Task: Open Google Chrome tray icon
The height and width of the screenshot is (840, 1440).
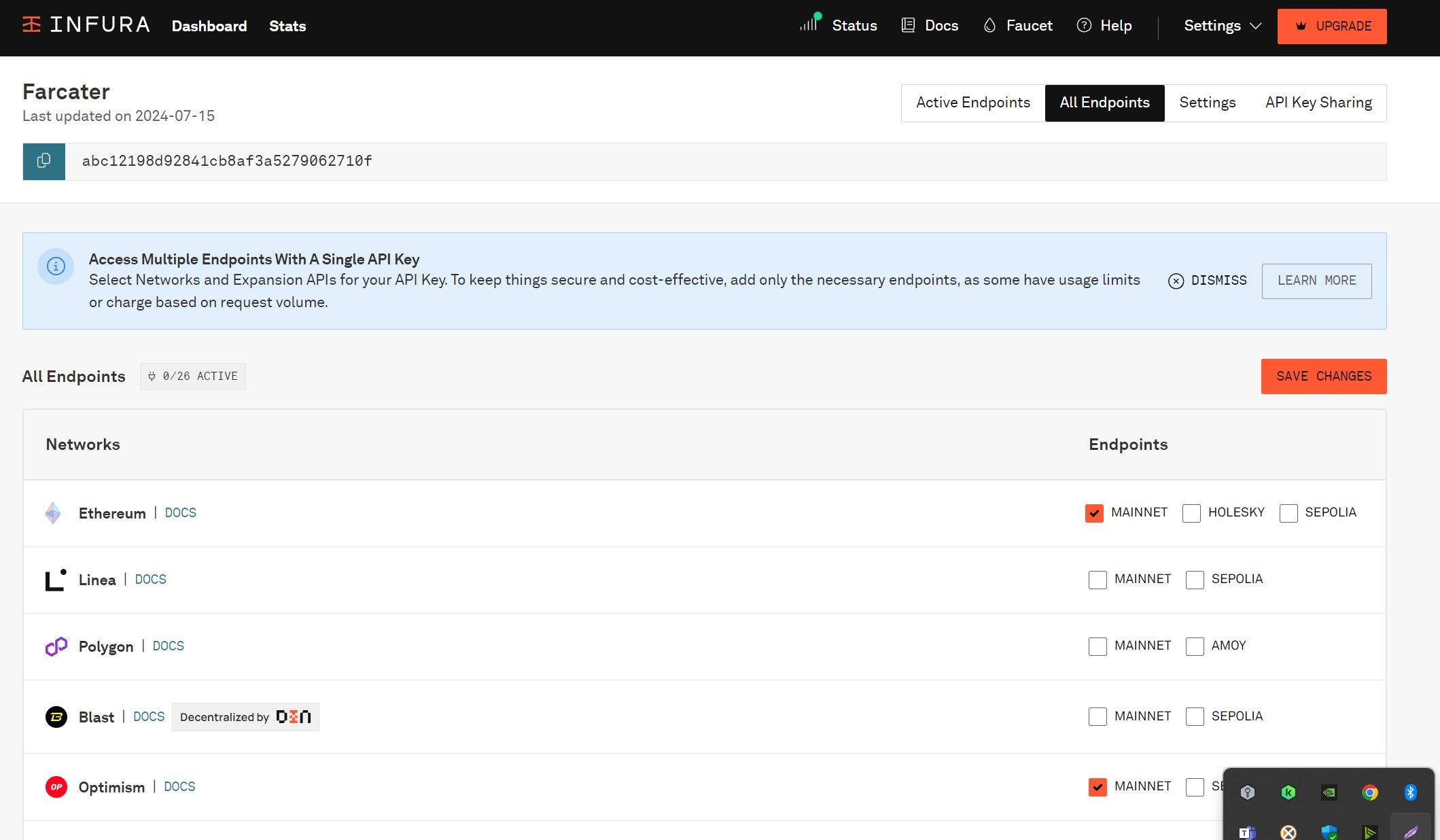Action: (1369, 792)
